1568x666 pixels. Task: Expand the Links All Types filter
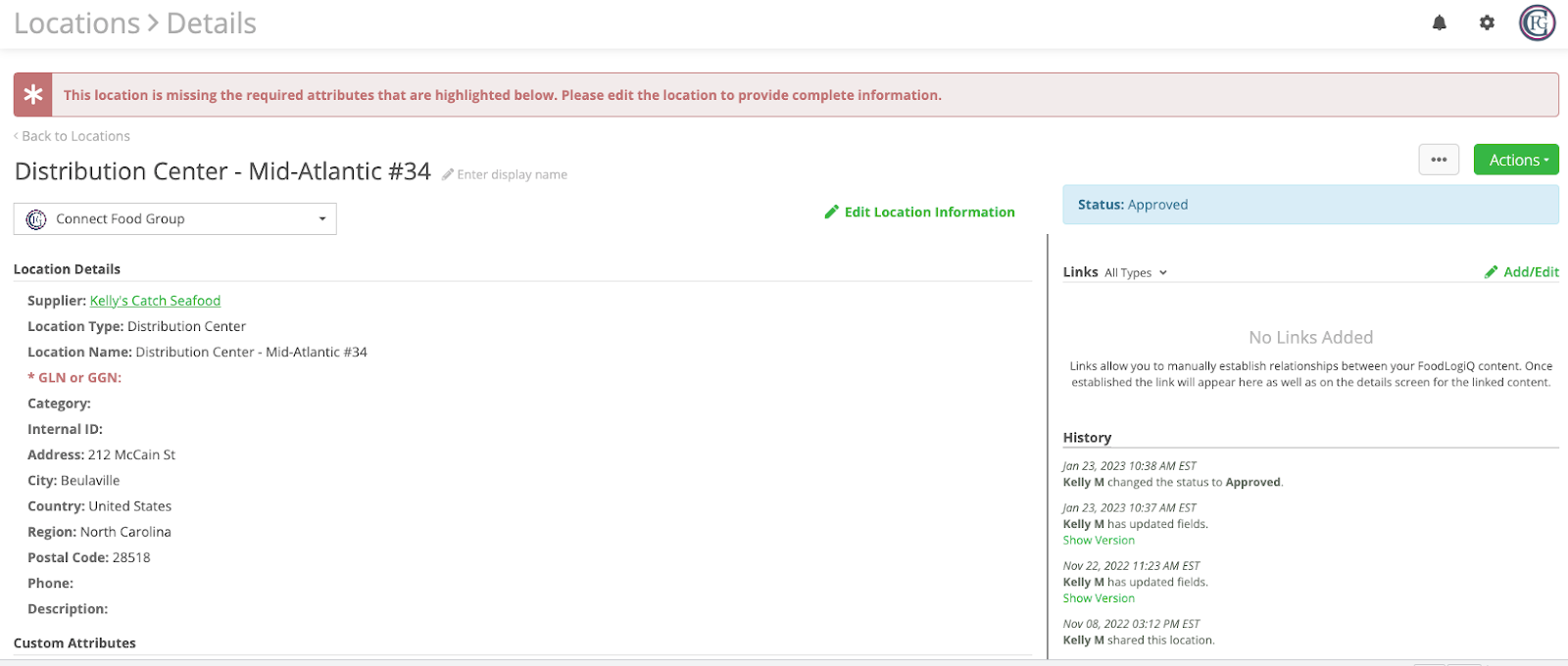[x=1136, y=273]
